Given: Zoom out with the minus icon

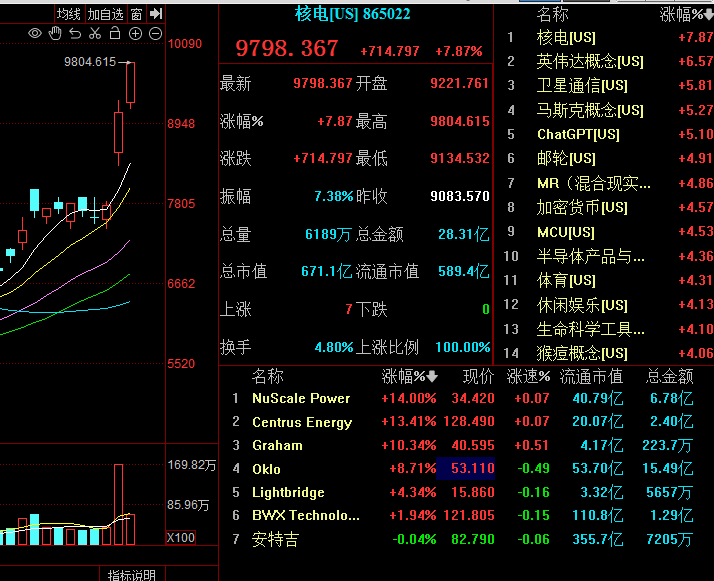Looking at the screenshot, I should click(x=155, y=33).
